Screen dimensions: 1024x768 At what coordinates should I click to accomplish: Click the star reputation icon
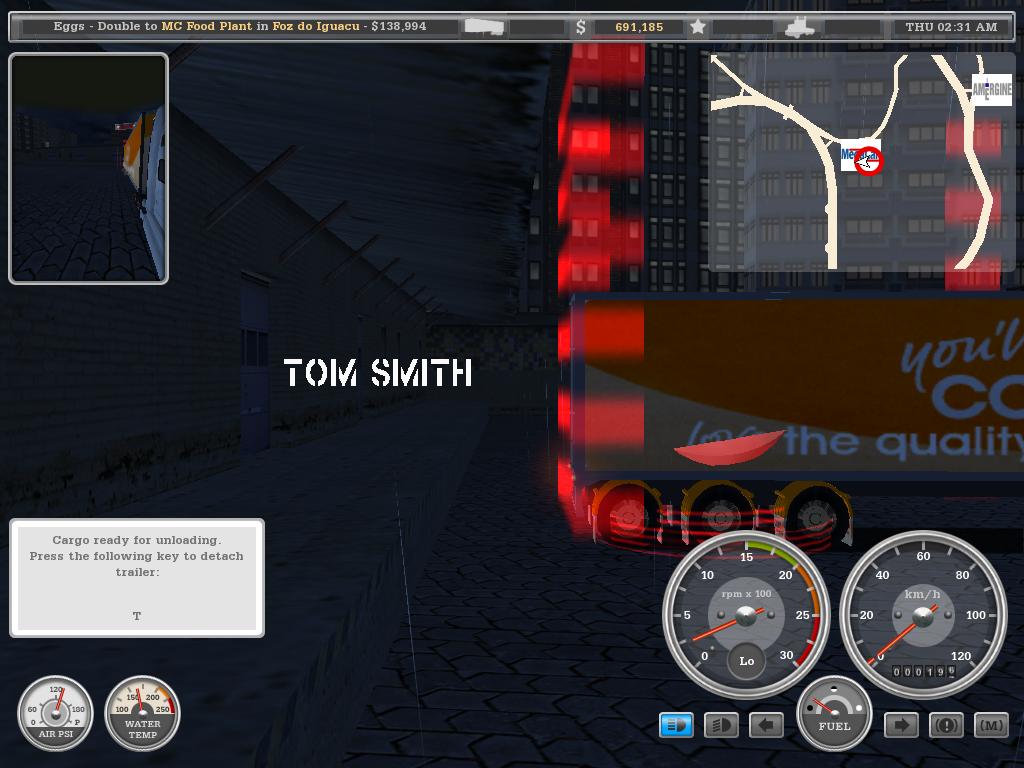point(697,27)
